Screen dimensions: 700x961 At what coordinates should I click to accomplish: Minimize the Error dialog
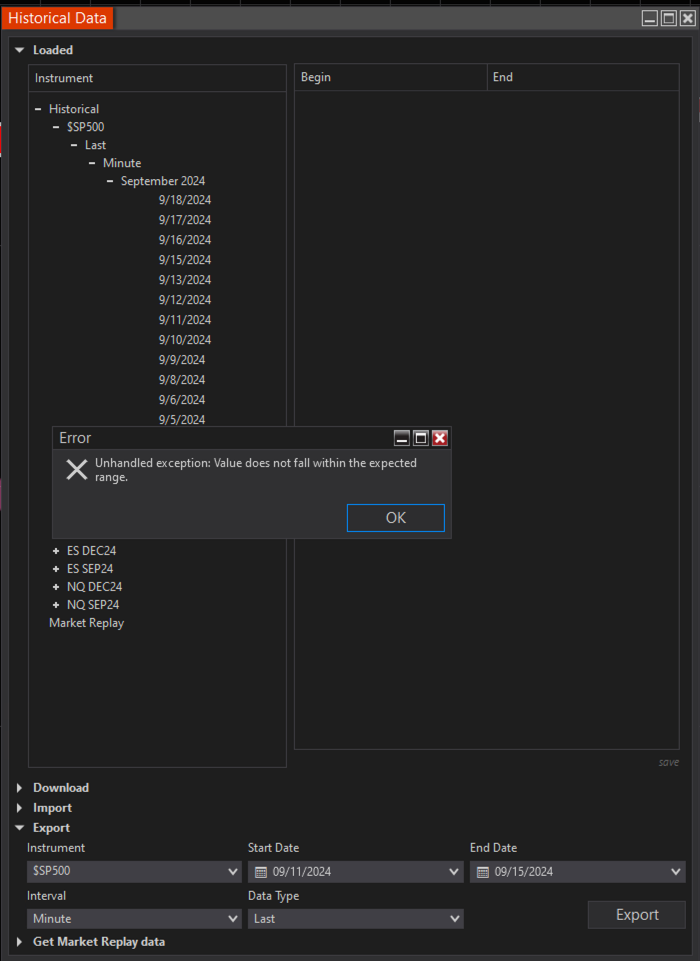click(401, 438)
